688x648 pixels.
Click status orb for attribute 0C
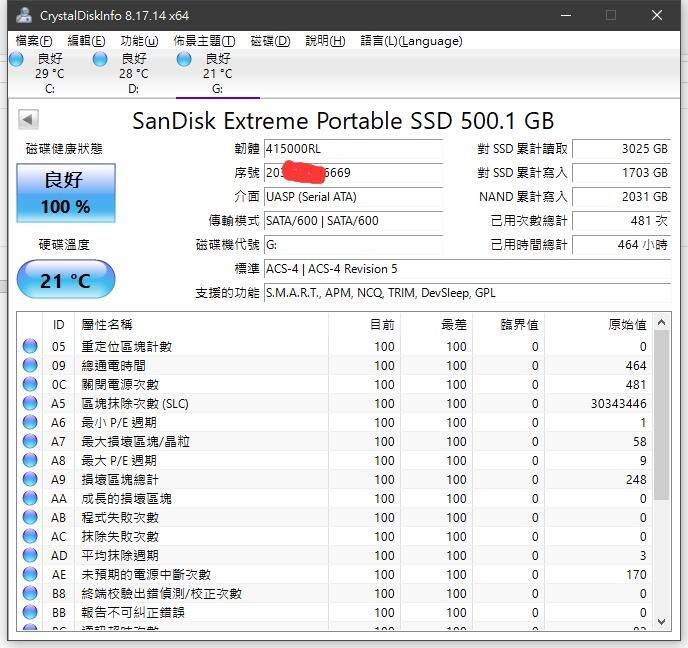click(30, 384)
